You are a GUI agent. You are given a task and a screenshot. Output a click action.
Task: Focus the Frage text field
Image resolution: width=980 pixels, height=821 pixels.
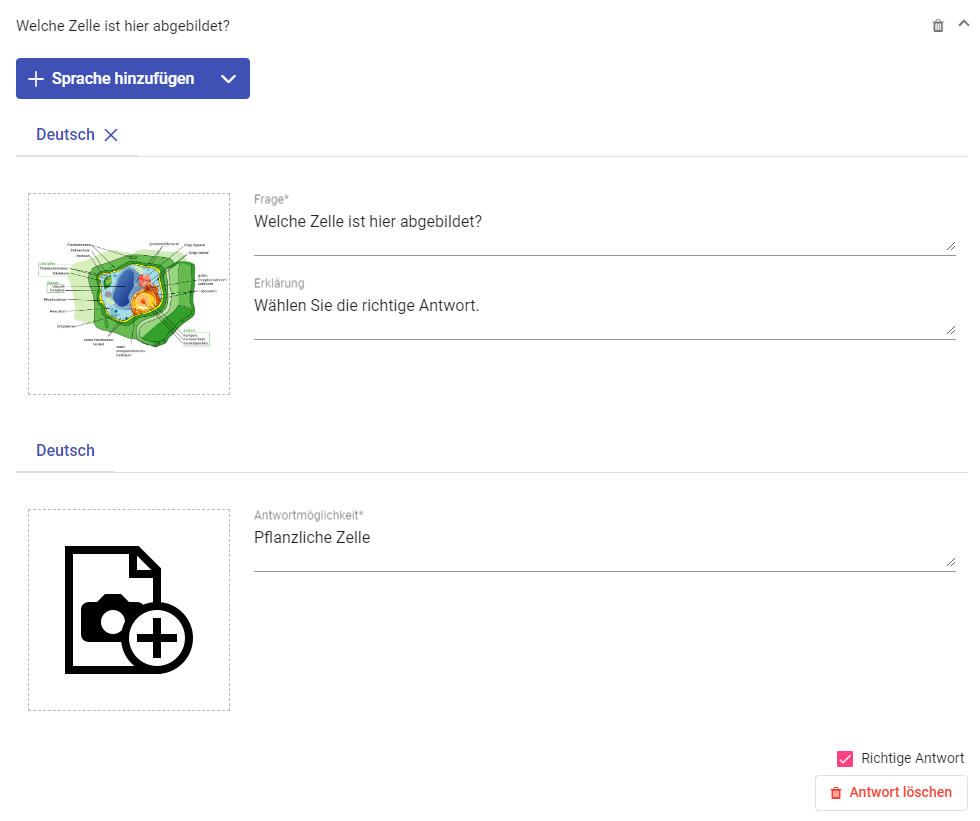(600, 222)
